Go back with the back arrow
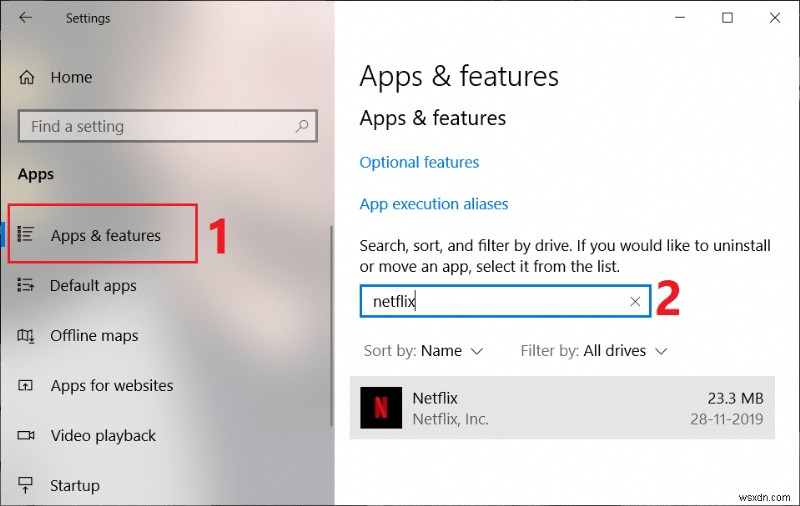The height and width of the screenshot is (506, 800). 26,18
